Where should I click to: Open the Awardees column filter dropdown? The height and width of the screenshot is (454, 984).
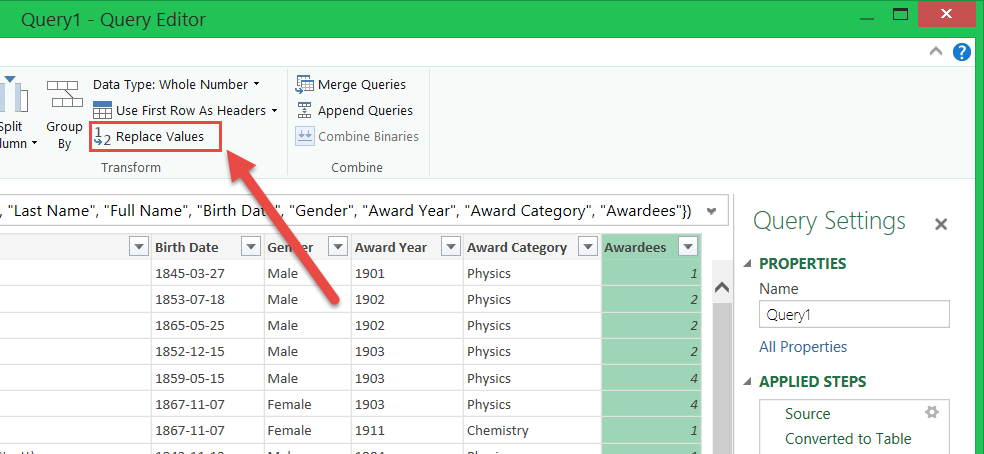(687, 247)
